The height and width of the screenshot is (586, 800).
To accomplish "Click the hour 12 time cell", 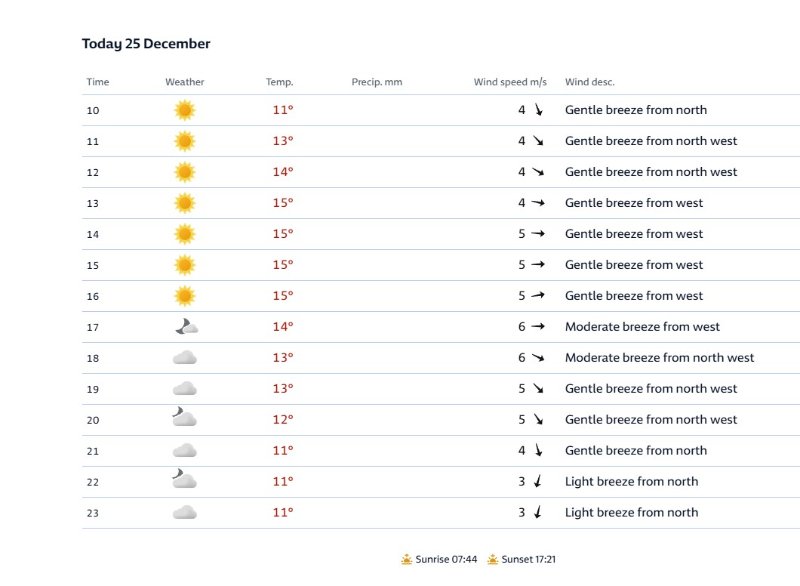I will tap(93, 172).
